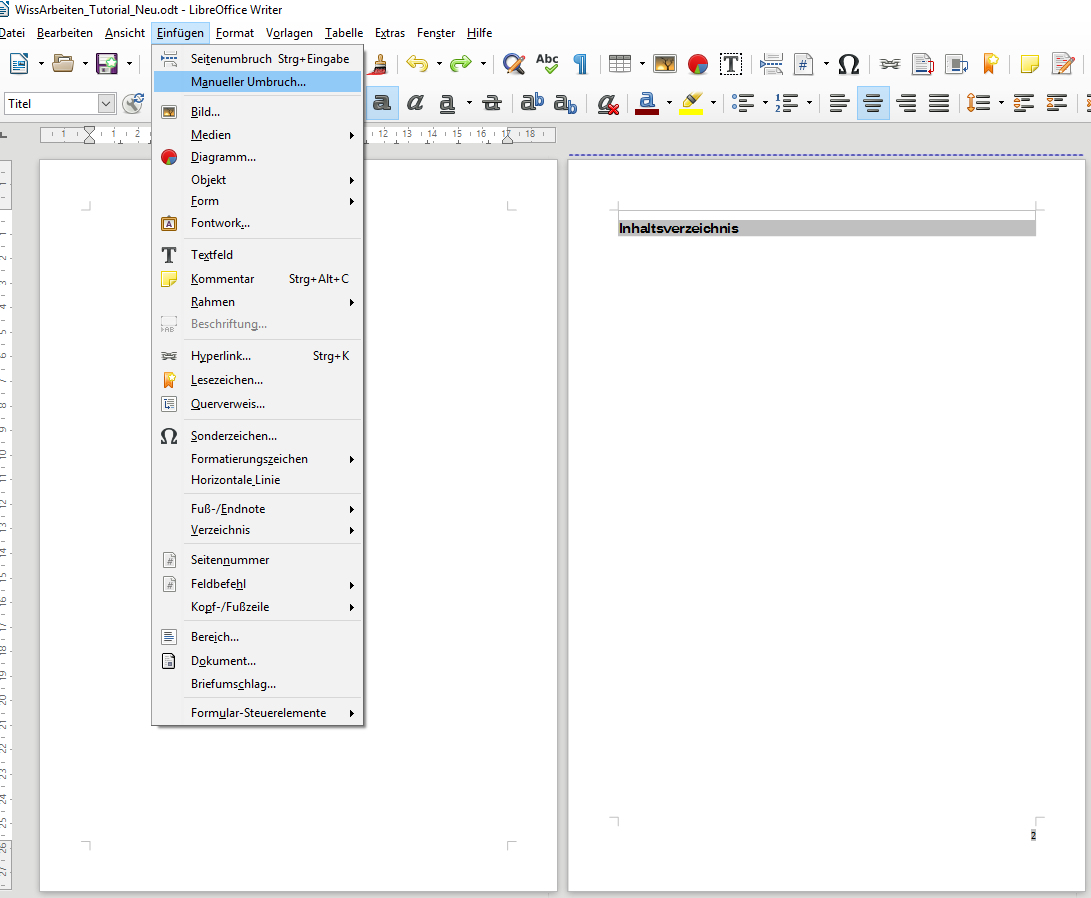The height and width of the screenshot is (898, 1091).
Task: Toggle left paragraph alignment
Action: tap(840, 104)
